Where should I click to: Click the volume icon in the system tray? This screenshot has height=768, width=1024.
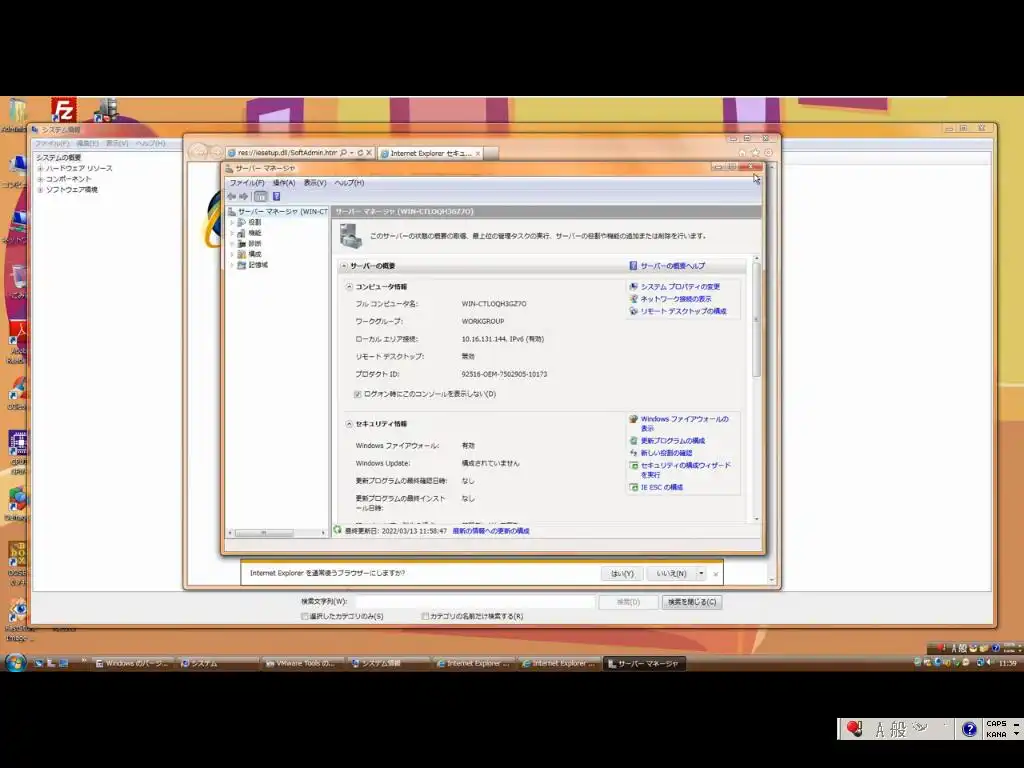pyautogui.click(x=990, y=662)
